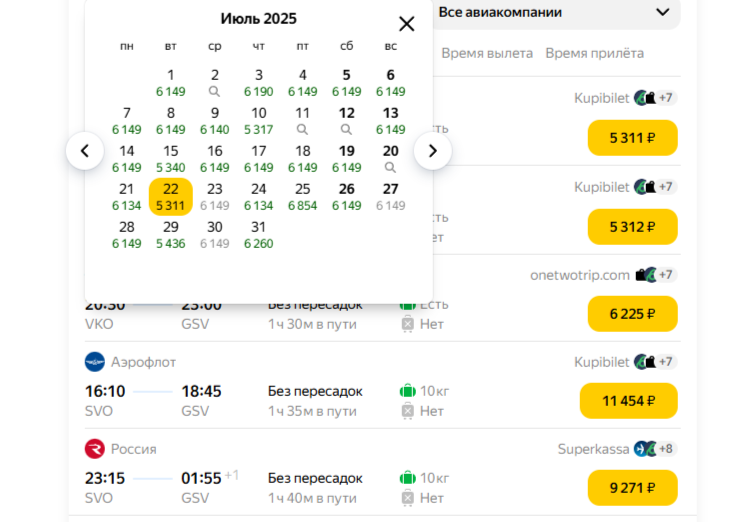
Task: Click the Rossiya airline logo
Action: click(95, 449)
